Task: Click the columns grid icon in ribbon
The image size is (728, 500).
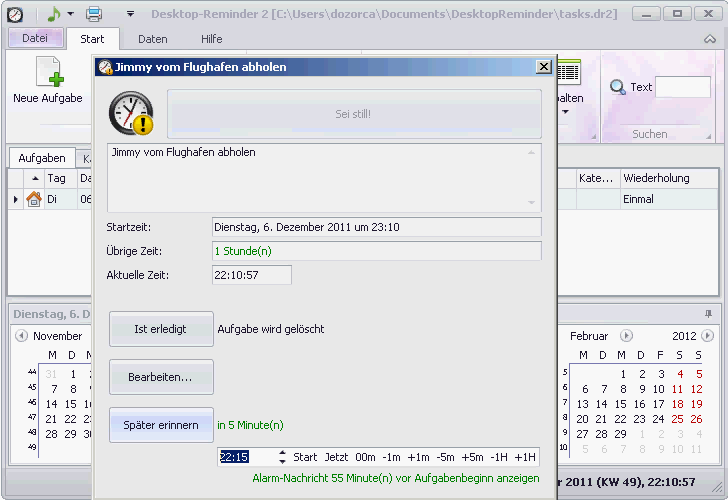Action: 569,73
